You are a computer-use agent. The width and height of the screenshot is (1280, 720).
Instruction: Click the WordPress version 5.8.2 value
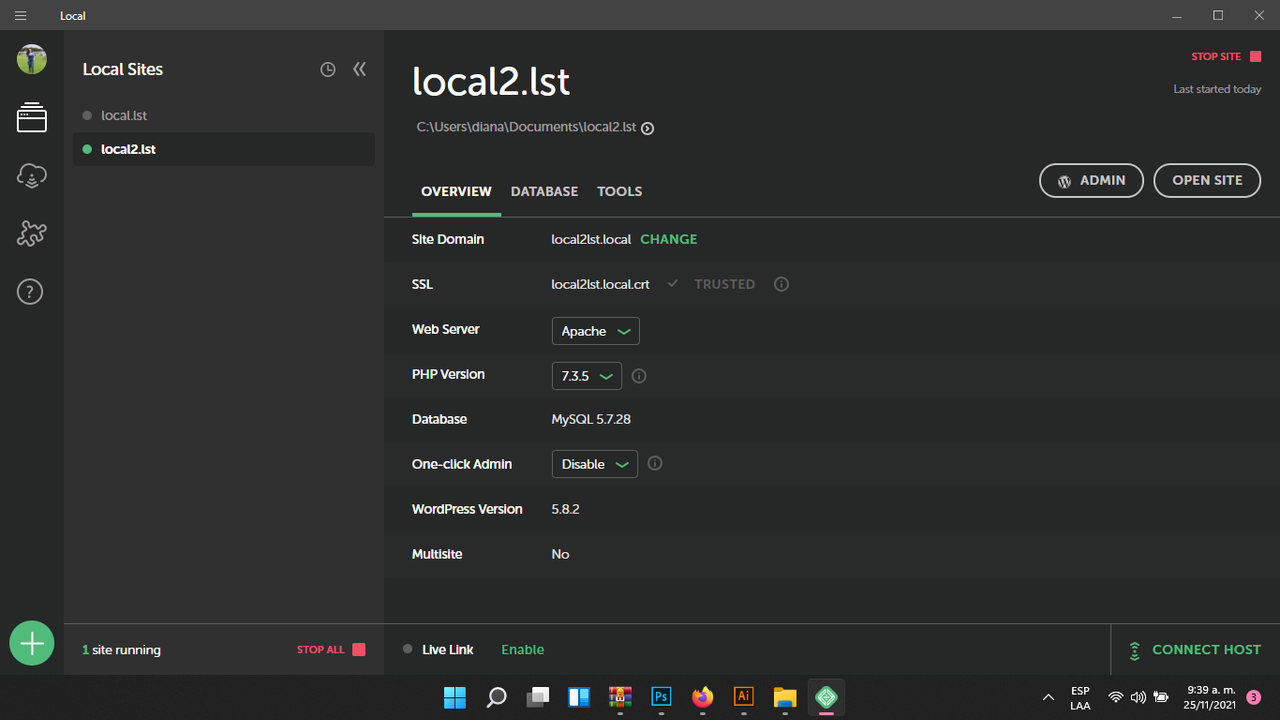coord(566,509)
